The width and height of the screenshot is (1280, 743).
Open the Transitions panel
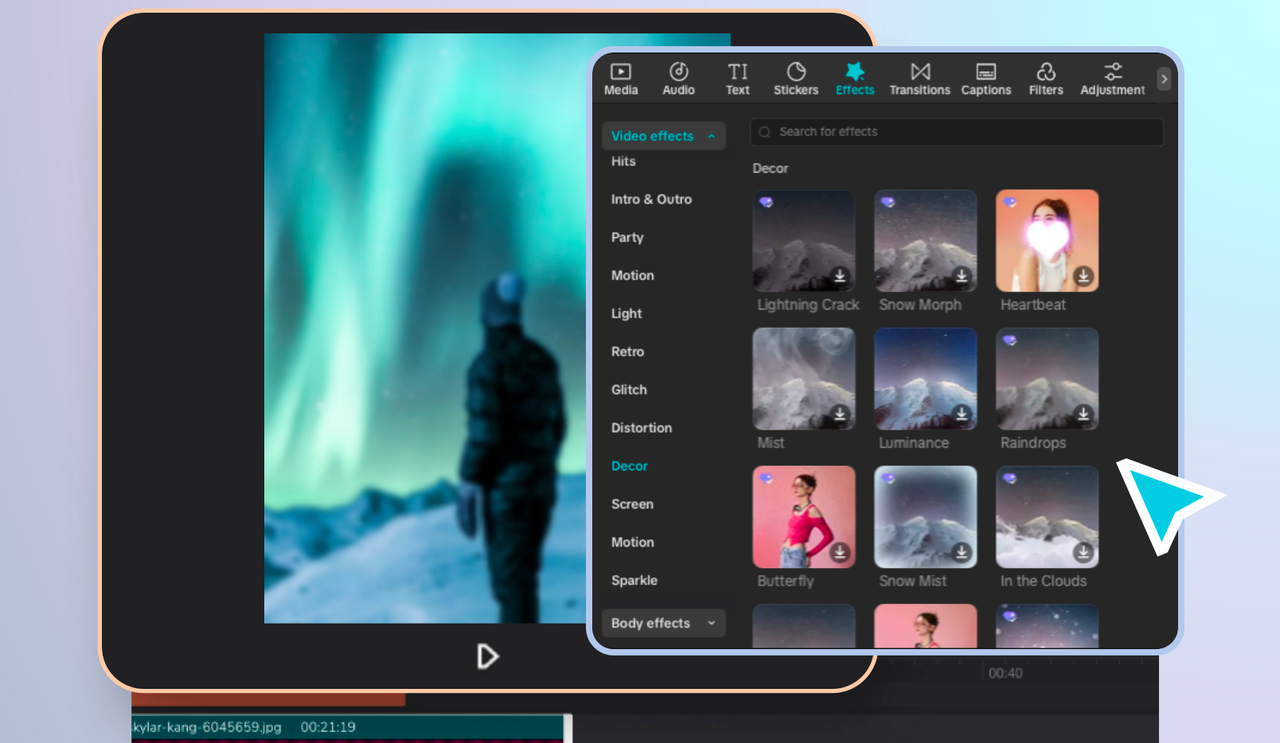pyautogui.click(x=919, y=78)
